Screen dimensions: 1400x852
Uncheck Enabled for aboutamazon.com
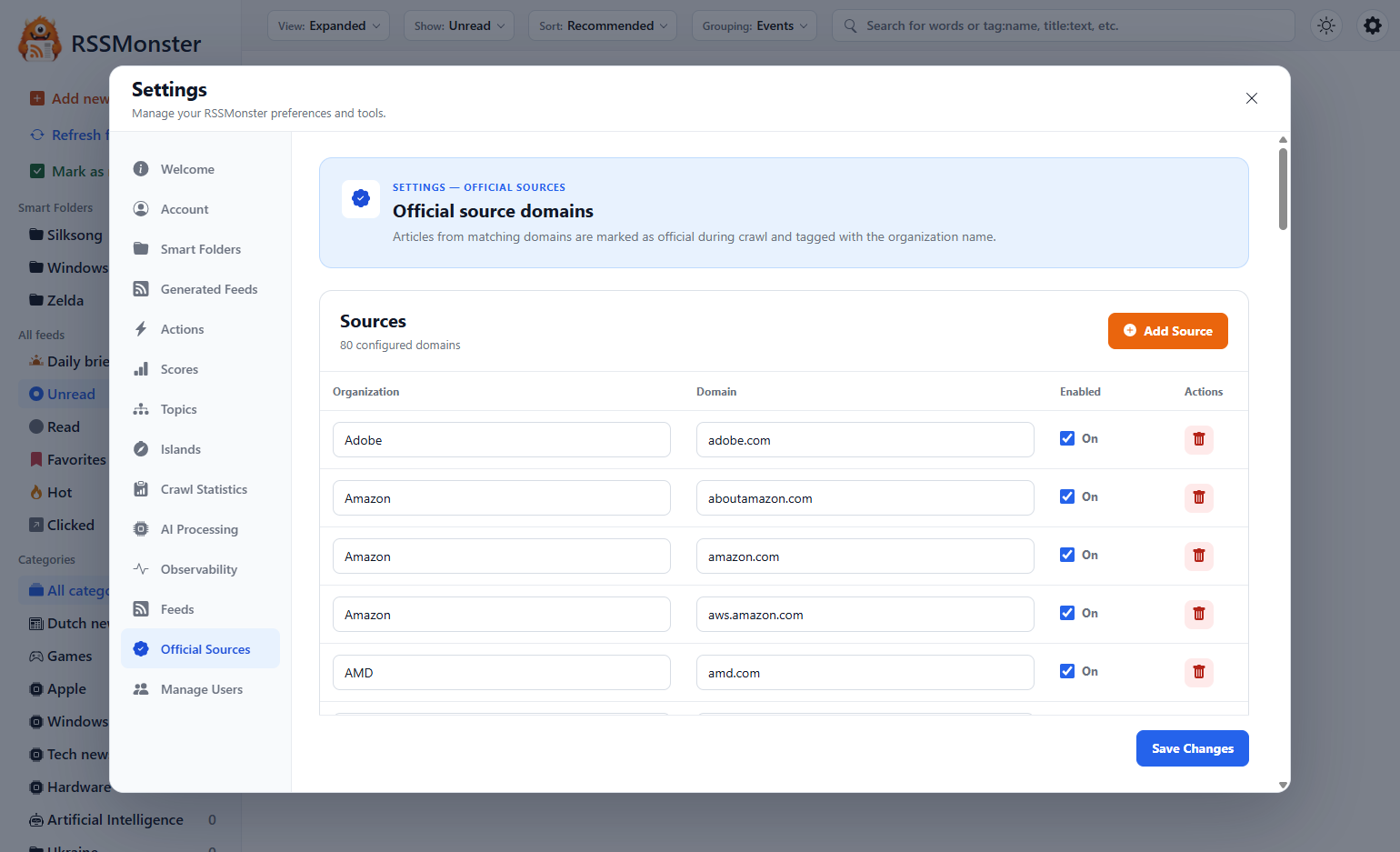(x=1067, y=496)
